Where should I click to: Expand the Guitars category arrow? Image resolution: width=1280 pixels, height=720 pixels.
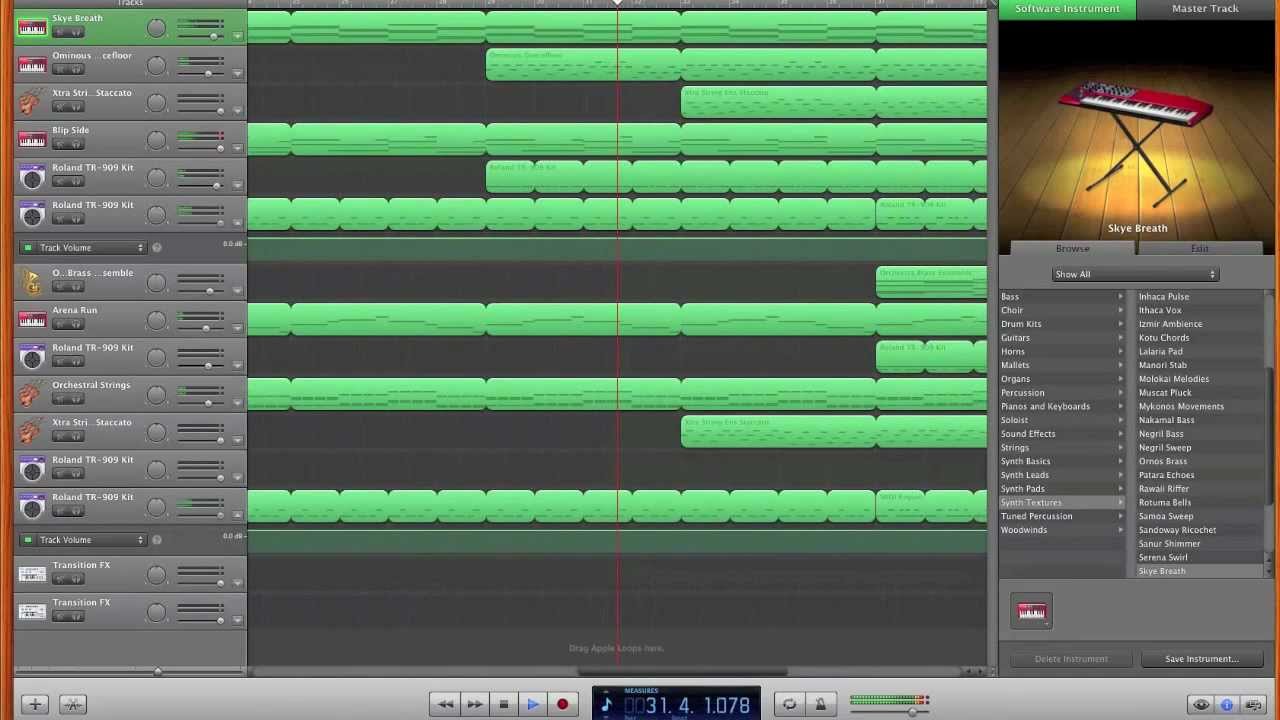(x=1120, y=338)
